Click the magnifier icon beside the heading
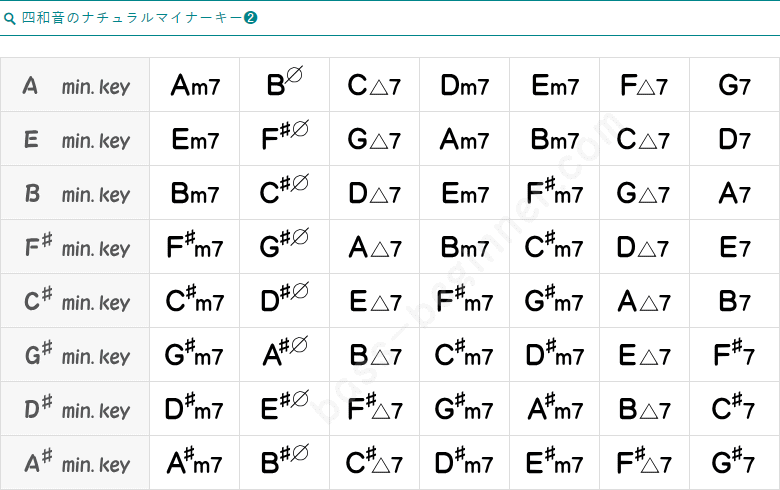The width and height of the screenshot is (780, 490). 10,18
